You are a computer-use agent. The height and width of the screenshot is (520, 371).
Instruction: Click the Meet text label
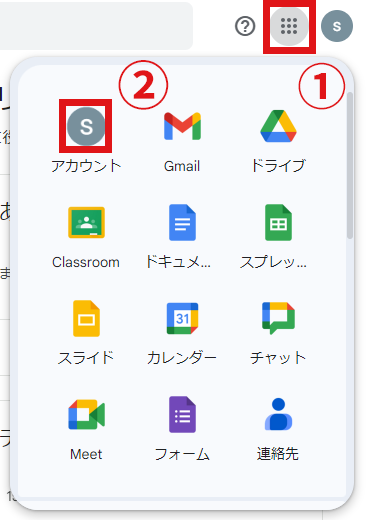pos(86,454)
